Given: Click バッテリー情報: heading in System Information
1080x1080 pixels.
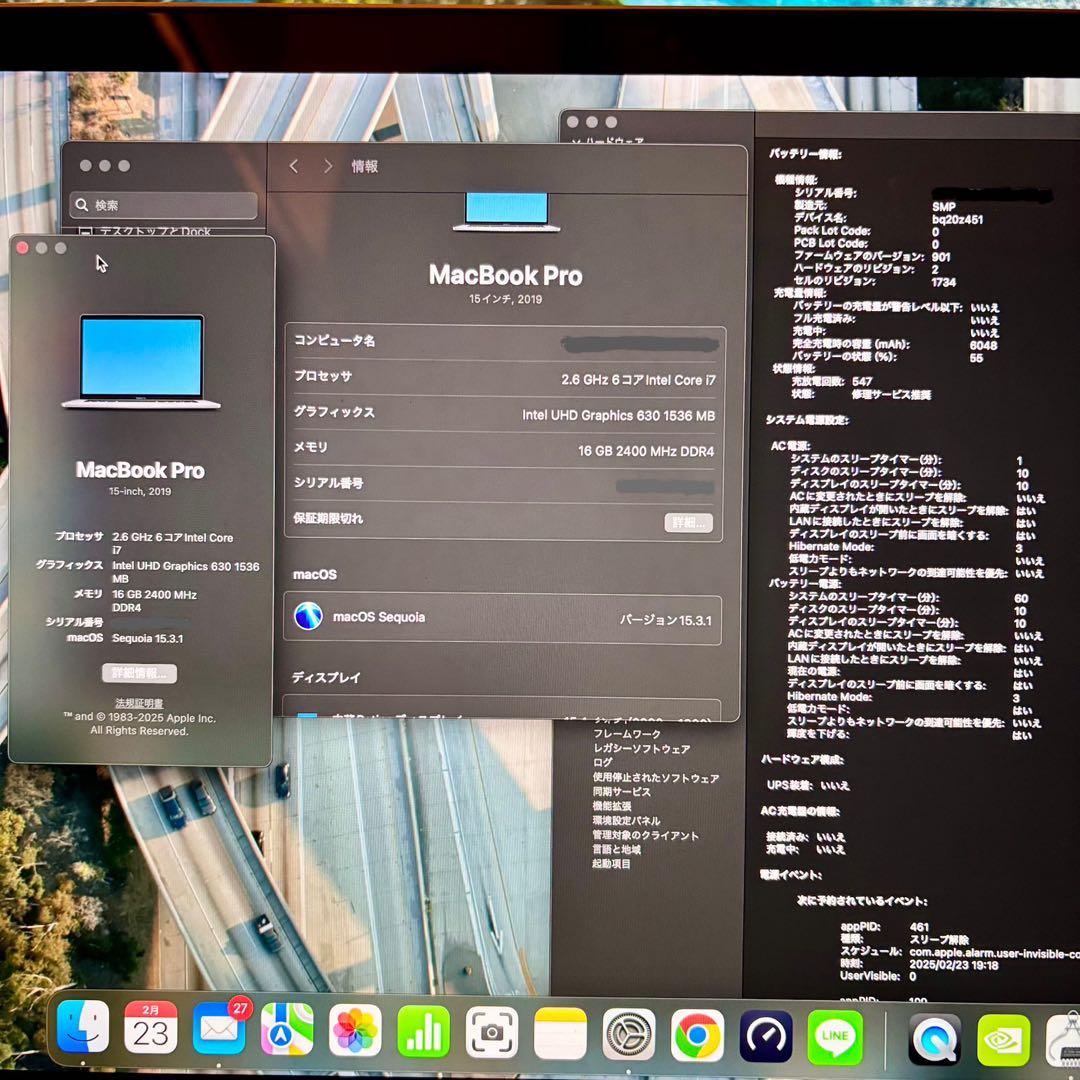Looking at the screenshot, I should (805, 154).
